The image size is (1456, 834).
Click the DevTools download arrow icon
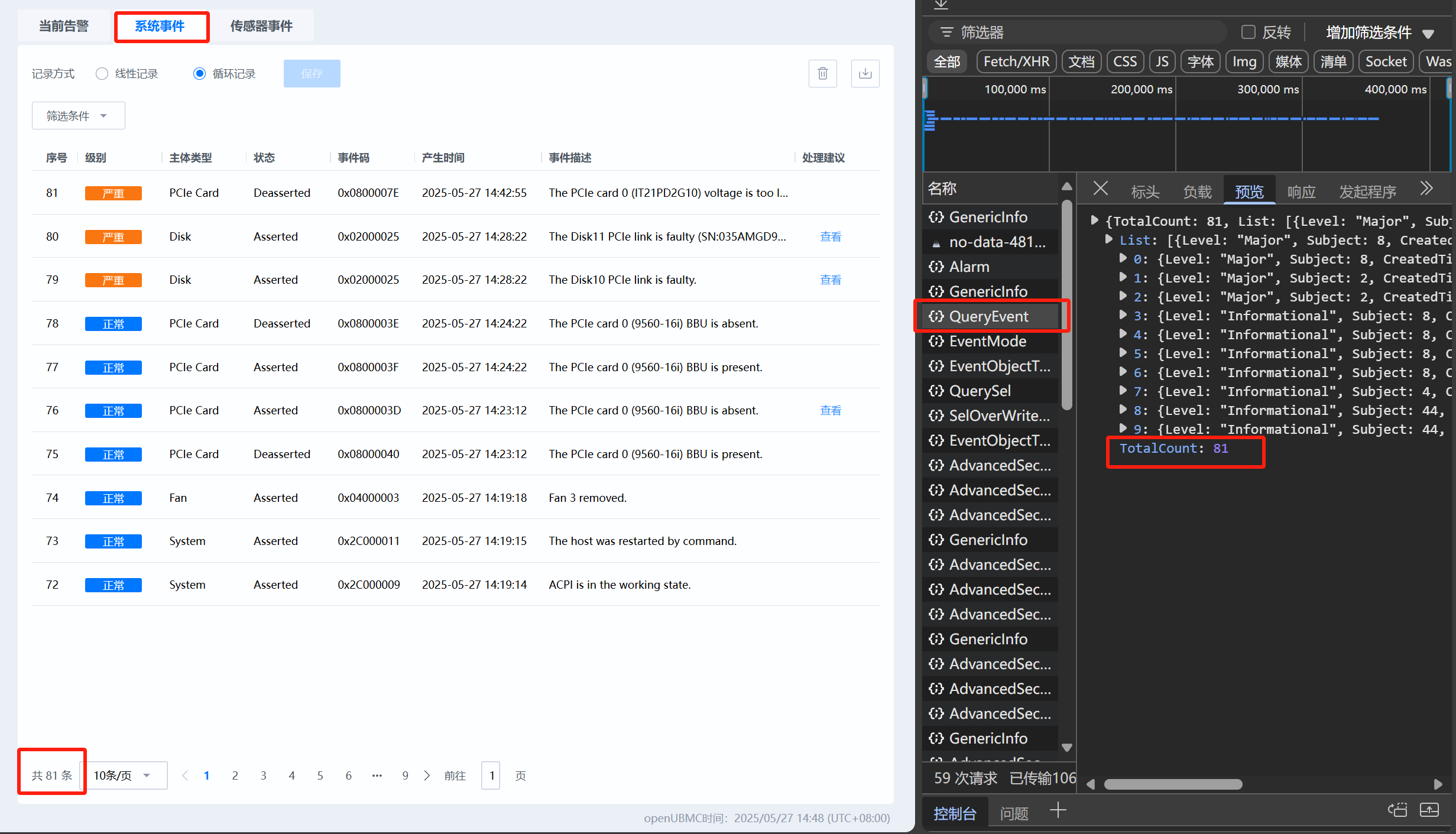click(x=941, y=5)
